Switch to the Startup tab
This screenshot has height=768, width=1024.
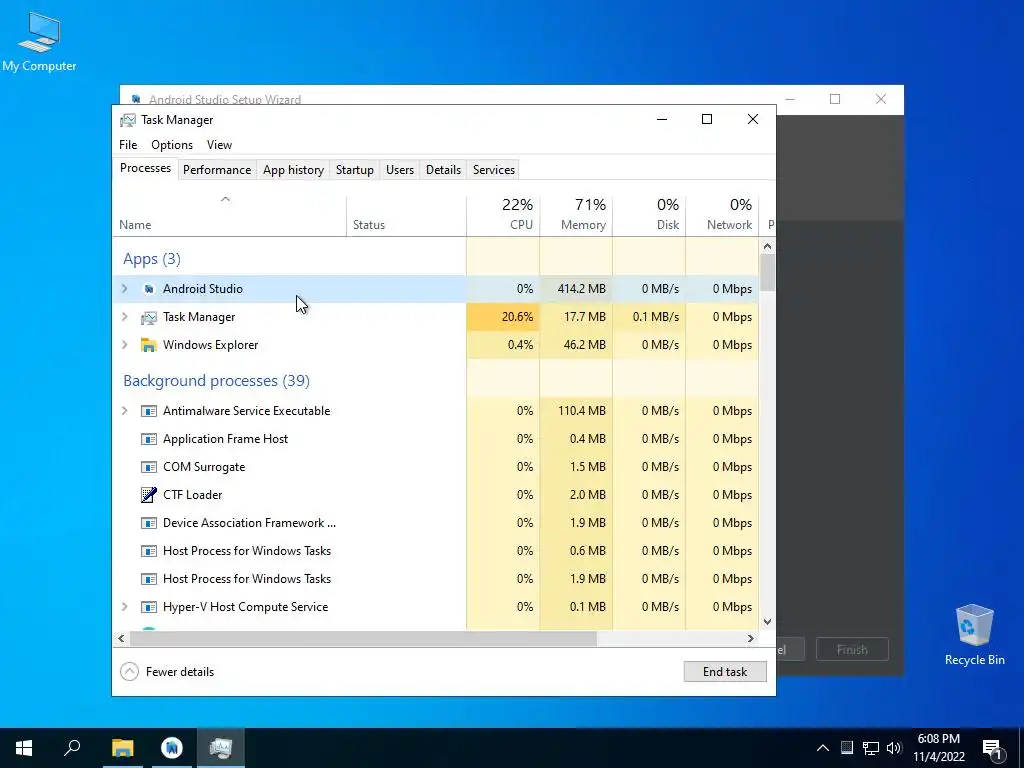[355, 170]
